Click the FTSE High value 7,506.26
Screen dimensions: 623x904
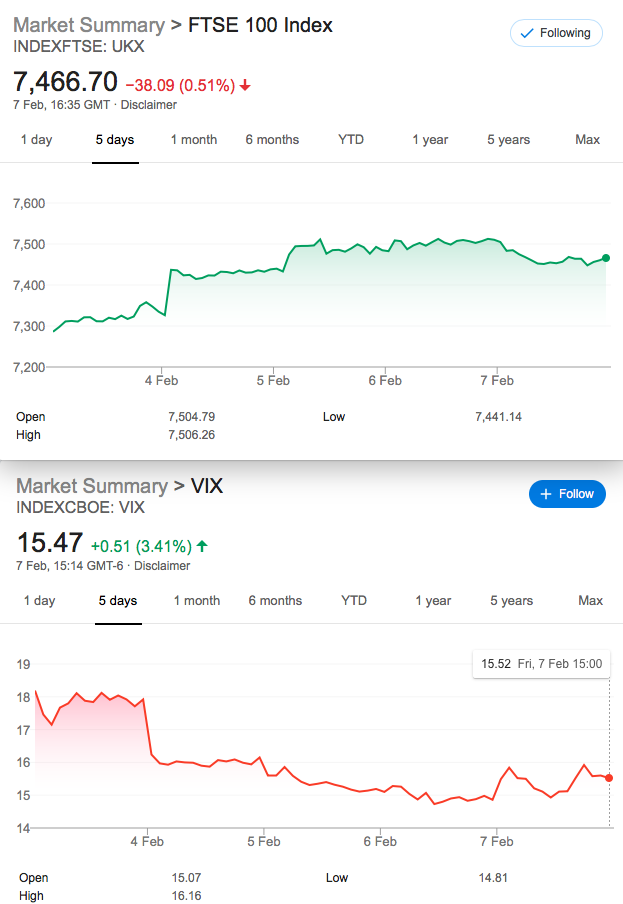[191, 435]
